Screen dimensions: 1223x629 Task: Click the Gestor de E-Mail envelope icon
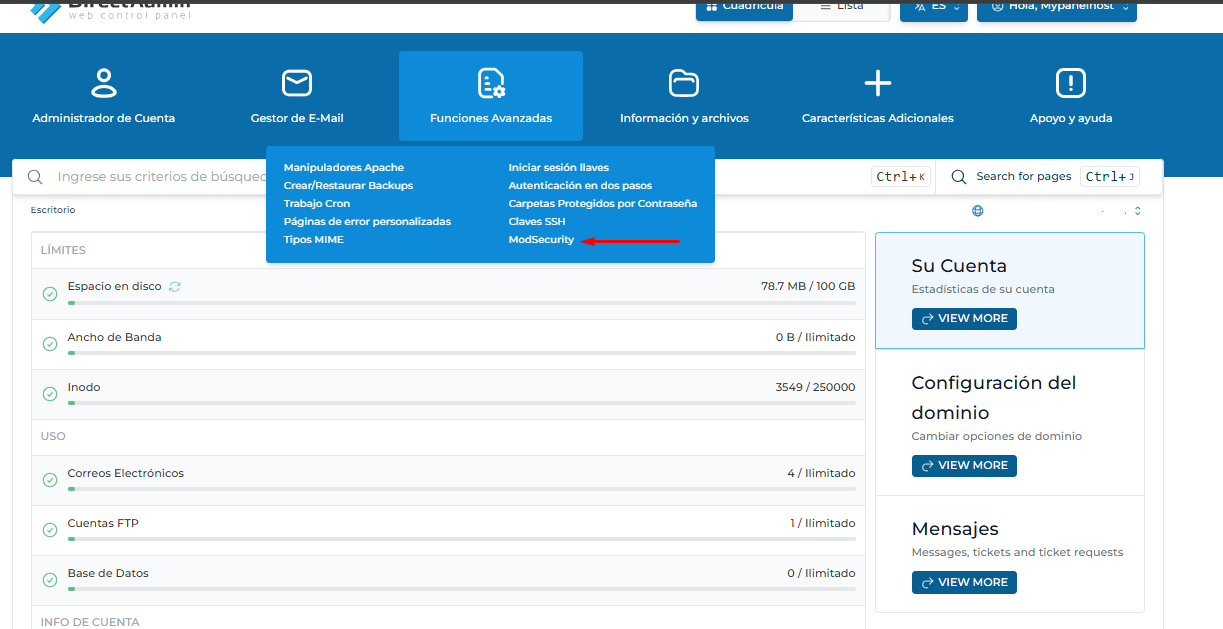[x=297, y=83]
